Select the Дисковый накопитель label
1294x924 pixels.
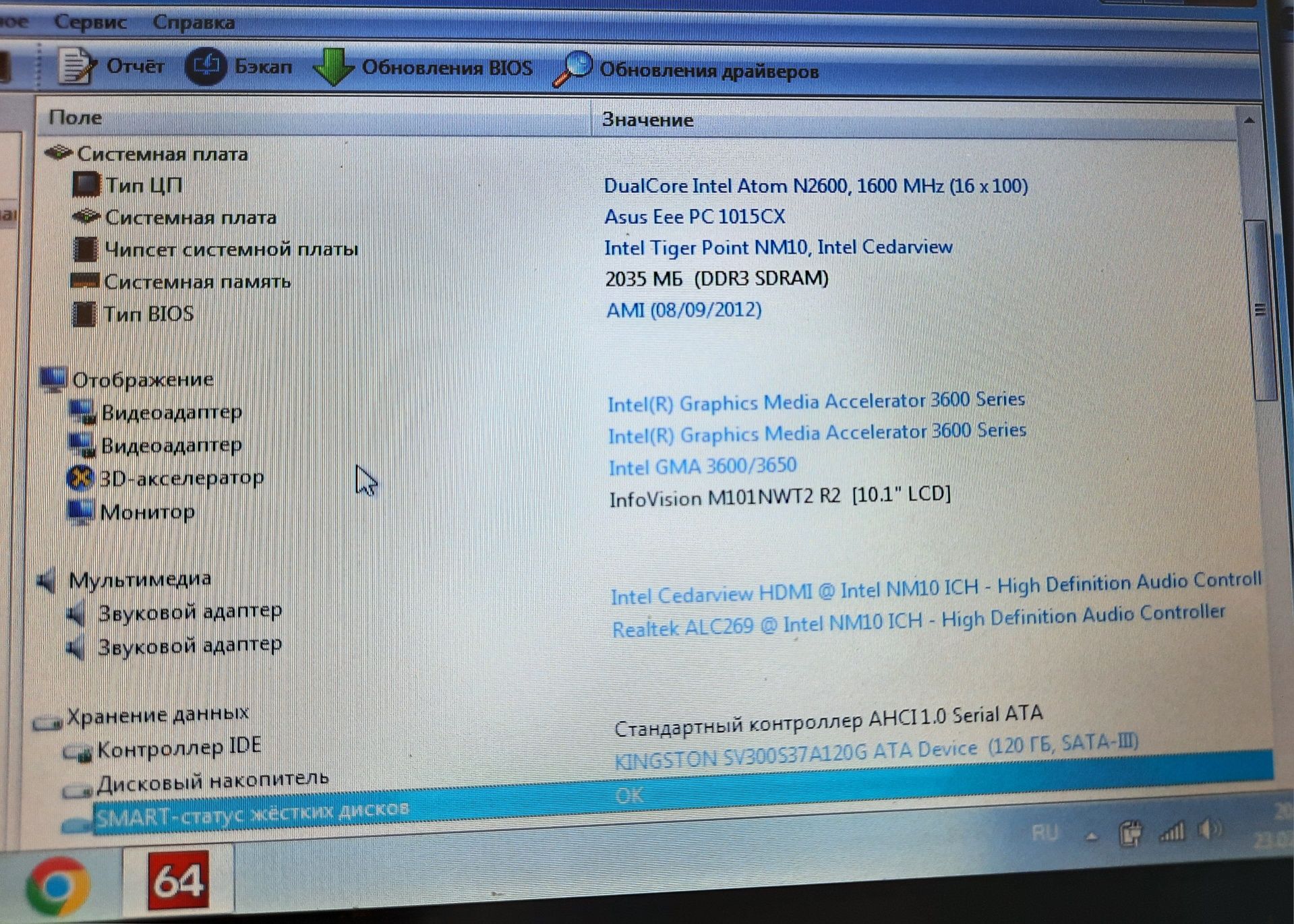(212, 780)
